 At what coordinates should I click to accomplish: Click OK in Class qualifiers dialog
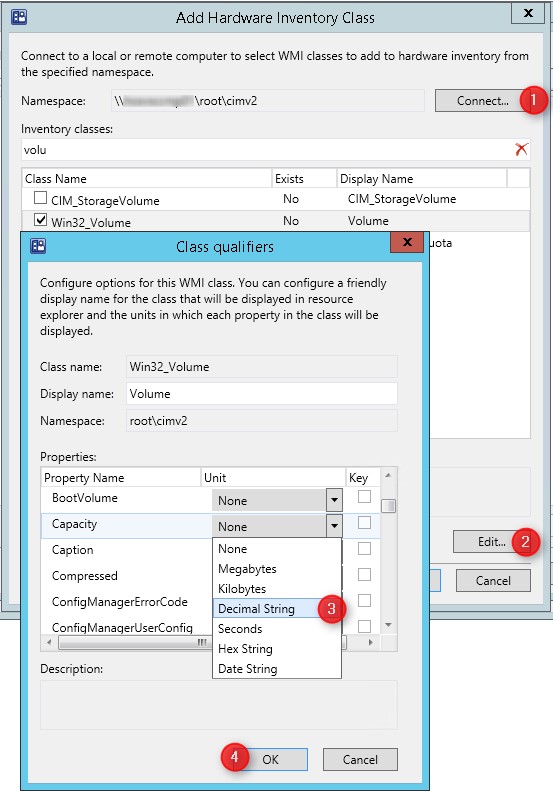(271, 760)
